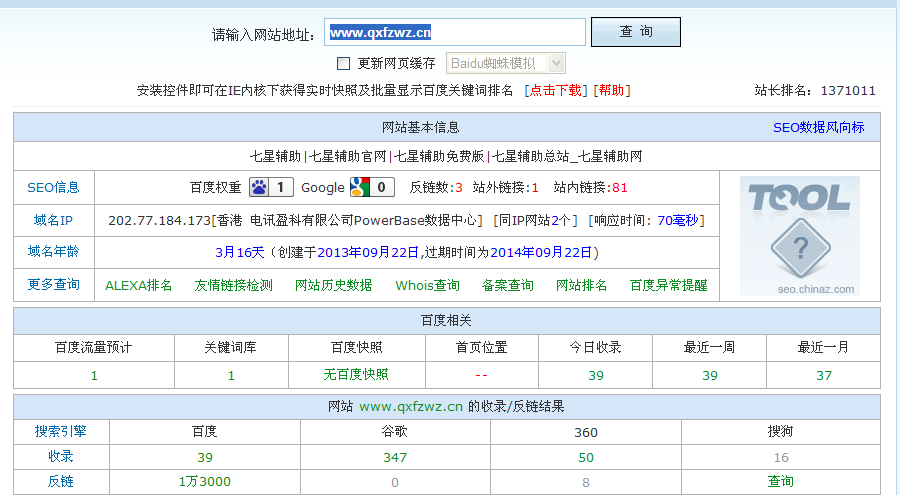Click the 关键词库 value 1
This screenshot has width=900, height=495.
coord(231,376)
